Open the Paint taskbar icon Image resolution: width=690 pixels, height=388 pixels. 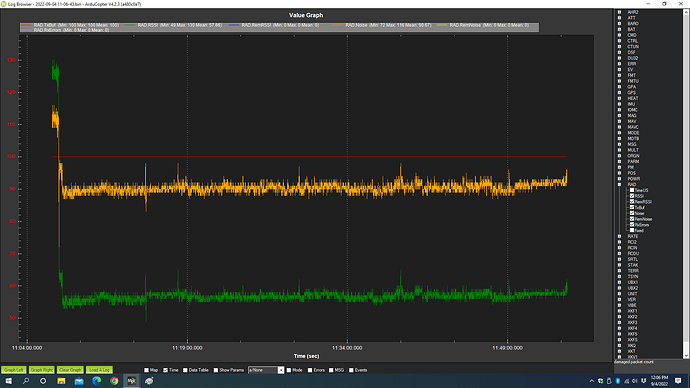(149, 381)
